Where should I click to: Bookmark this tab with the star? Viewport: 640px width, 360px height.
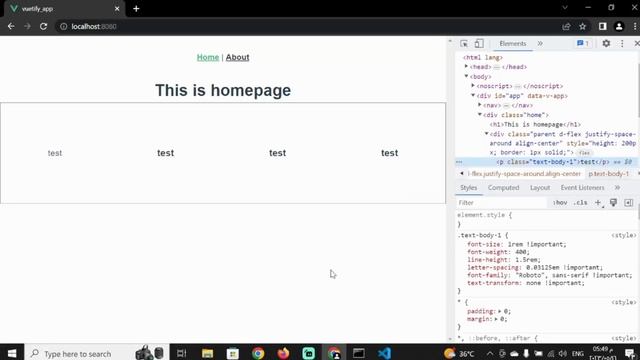pyautogui.click(x=582, y=27)
